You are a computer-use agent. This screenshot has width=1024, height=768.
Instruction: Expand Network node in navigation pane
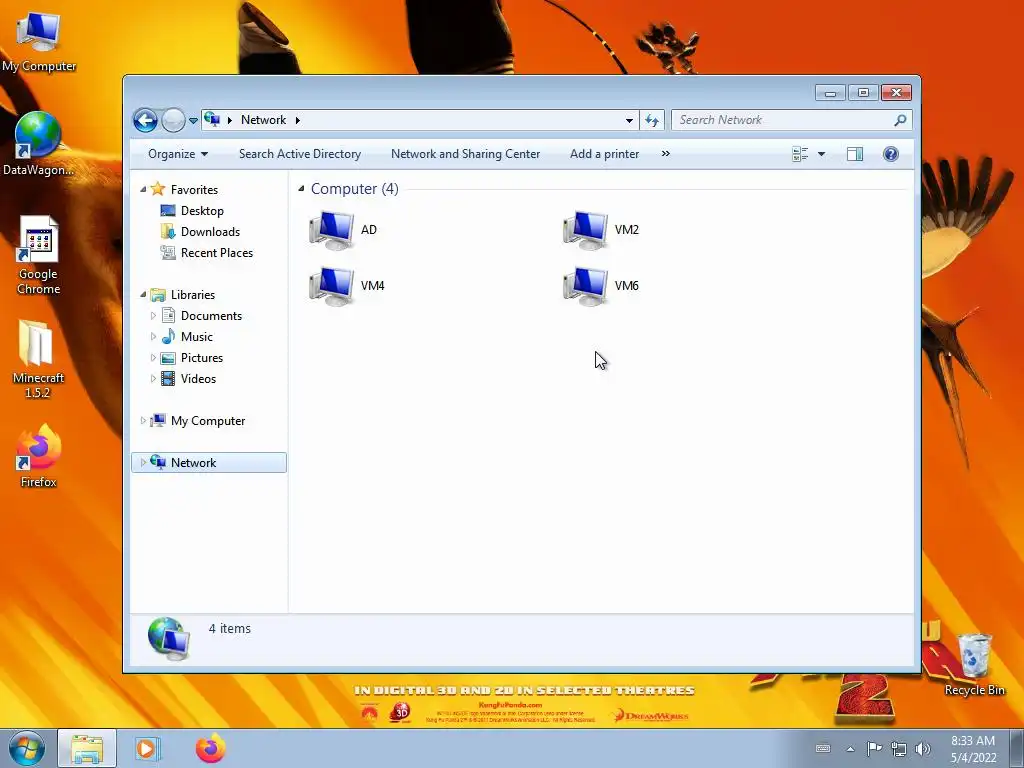click(143, 462)
